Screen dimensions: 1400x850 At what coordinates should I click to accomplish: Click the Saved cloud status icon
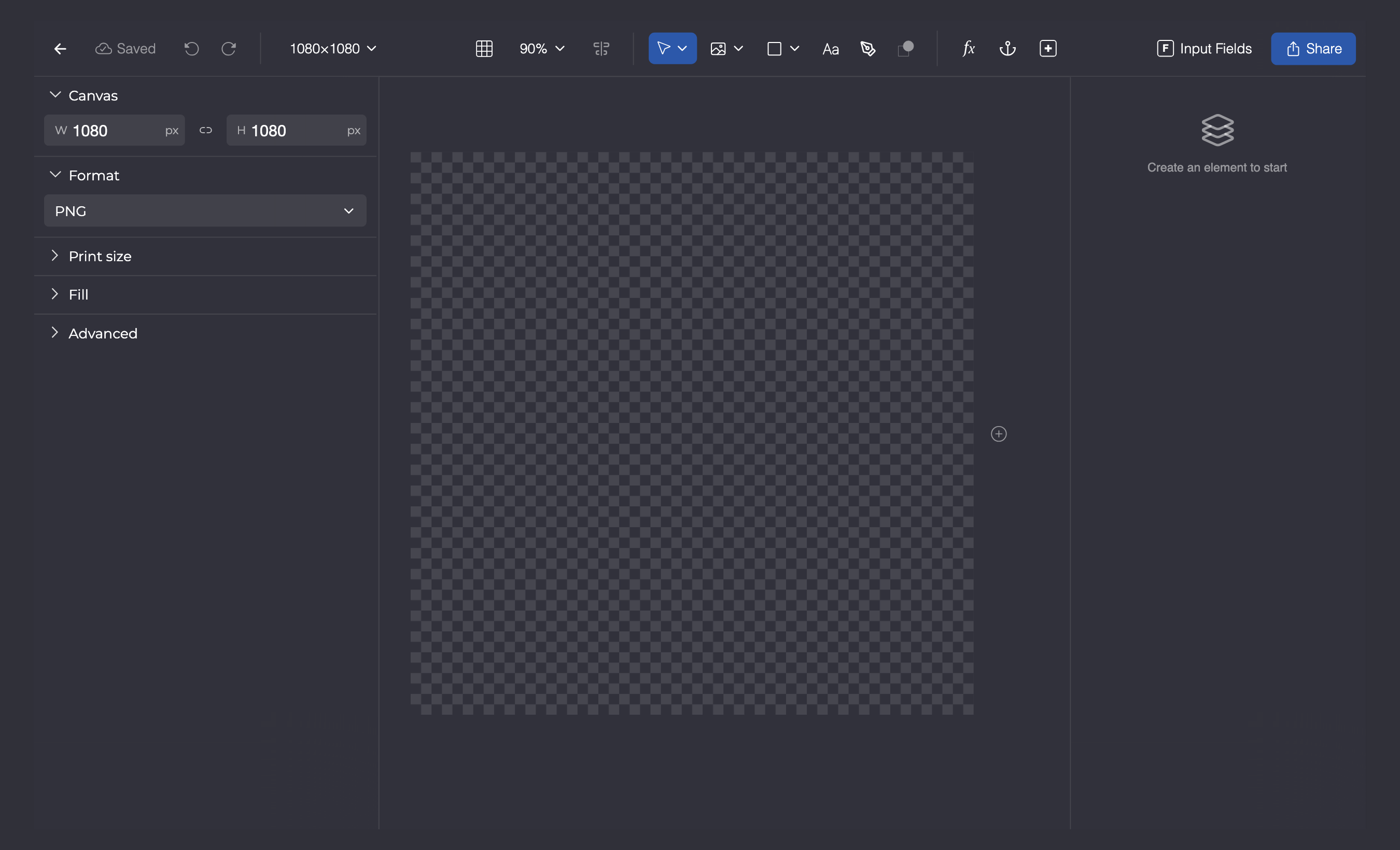click(x=103, y=49)
